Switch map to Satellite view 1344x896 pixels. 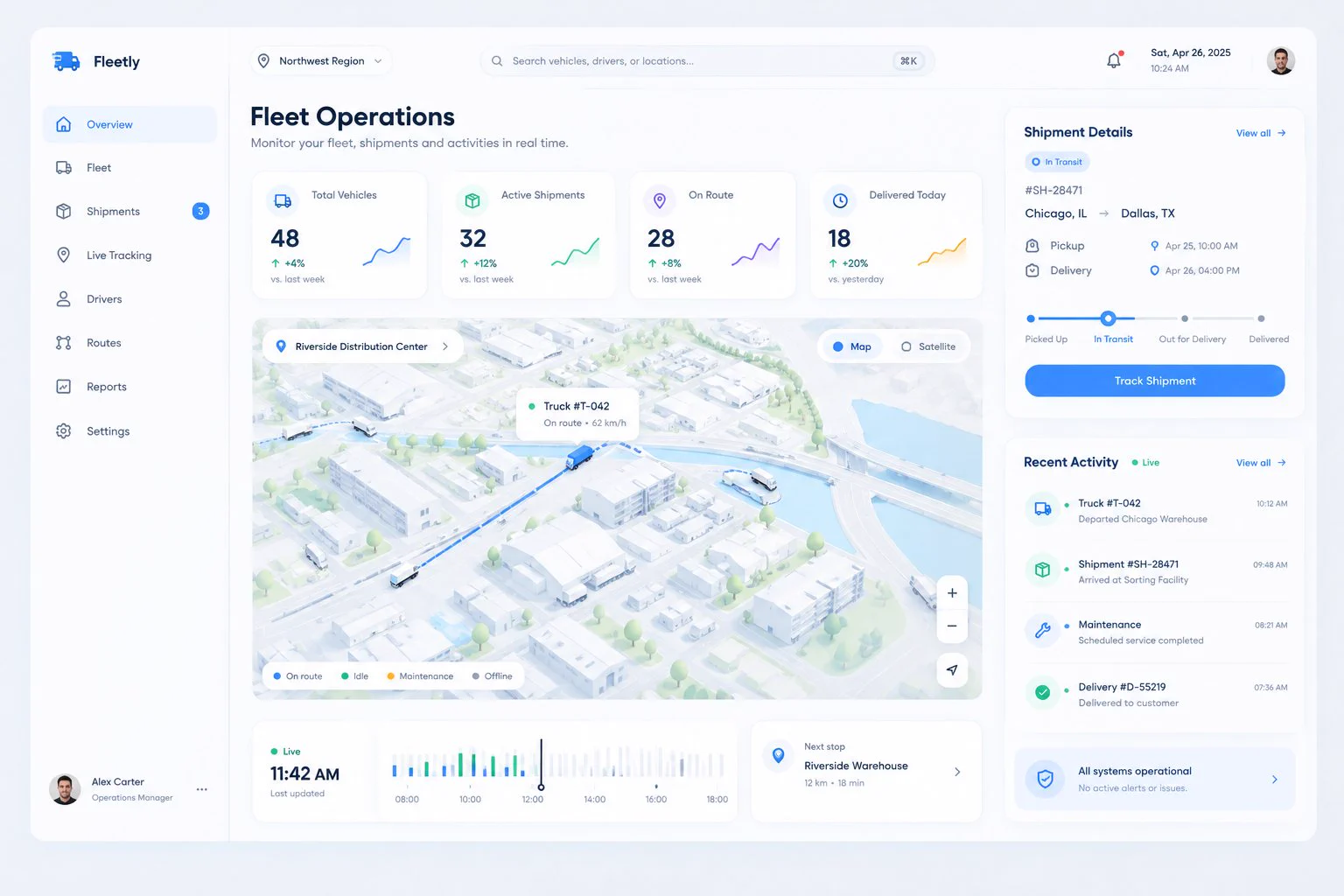tap(928, 346)
